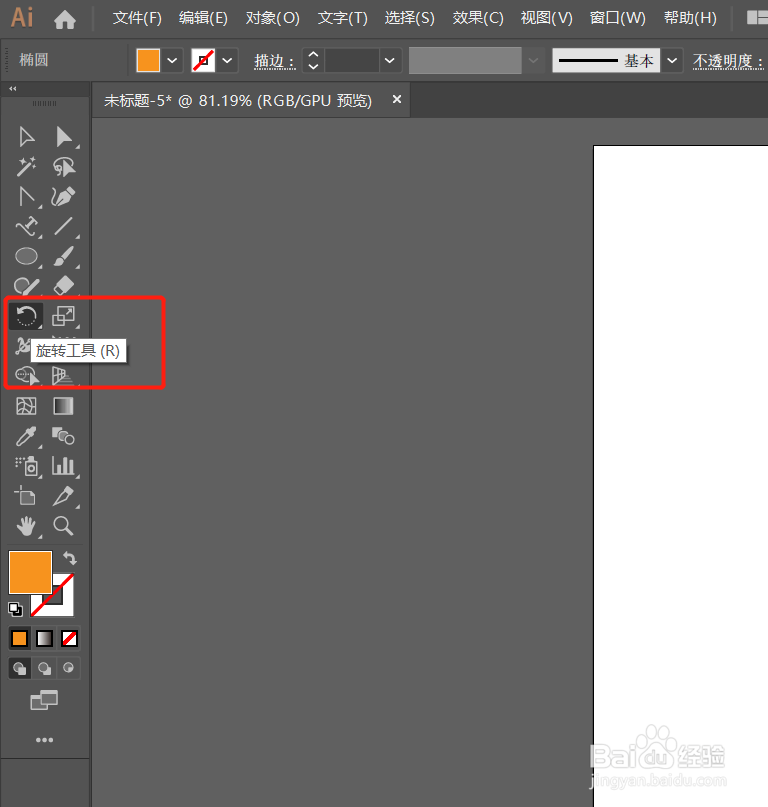The width and height of the screenshot is (768, 807).
Task: Select the Perspective Grid tool
Action: [63, 376]
